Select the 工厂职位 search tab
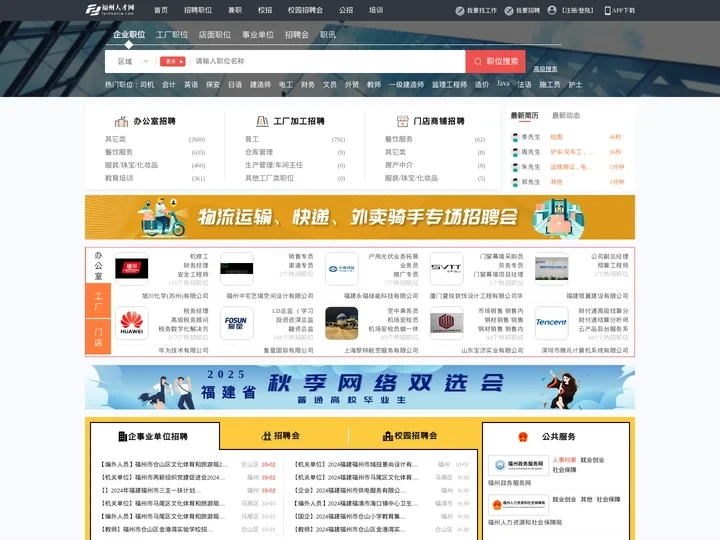Screen dimensions: 720x540 pyautogui.click(x=172, y=34)
